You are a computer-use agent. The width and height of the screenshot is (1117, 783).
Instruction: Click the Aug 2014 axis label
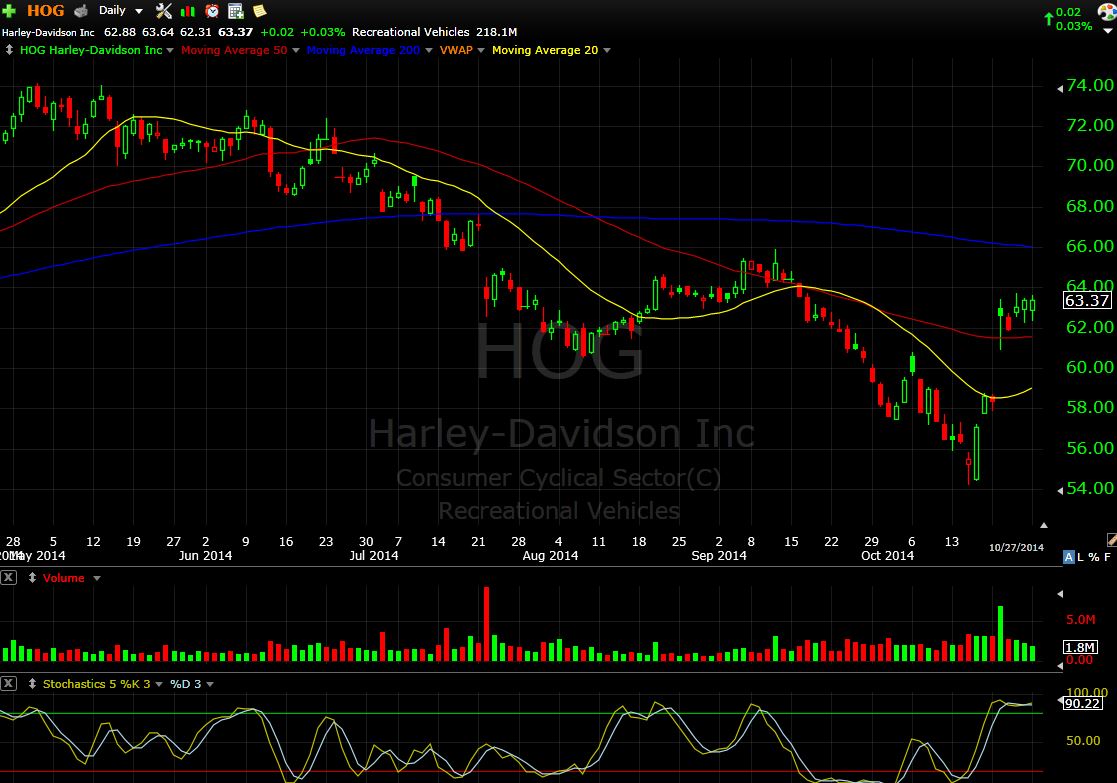(550, 556)
